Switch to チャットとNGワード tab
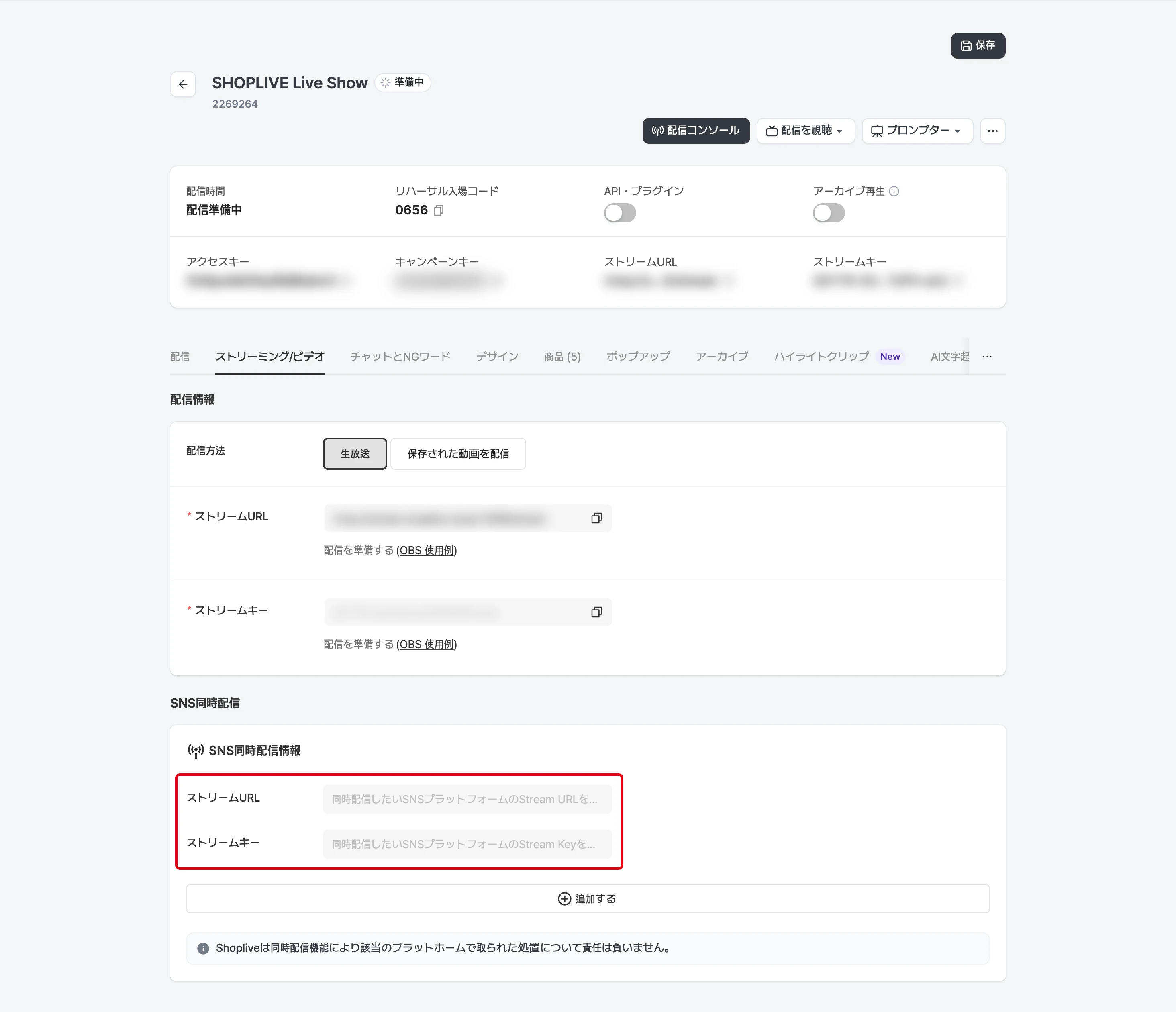Screen dimensions: 1176x1012 (x=400, y=357)
